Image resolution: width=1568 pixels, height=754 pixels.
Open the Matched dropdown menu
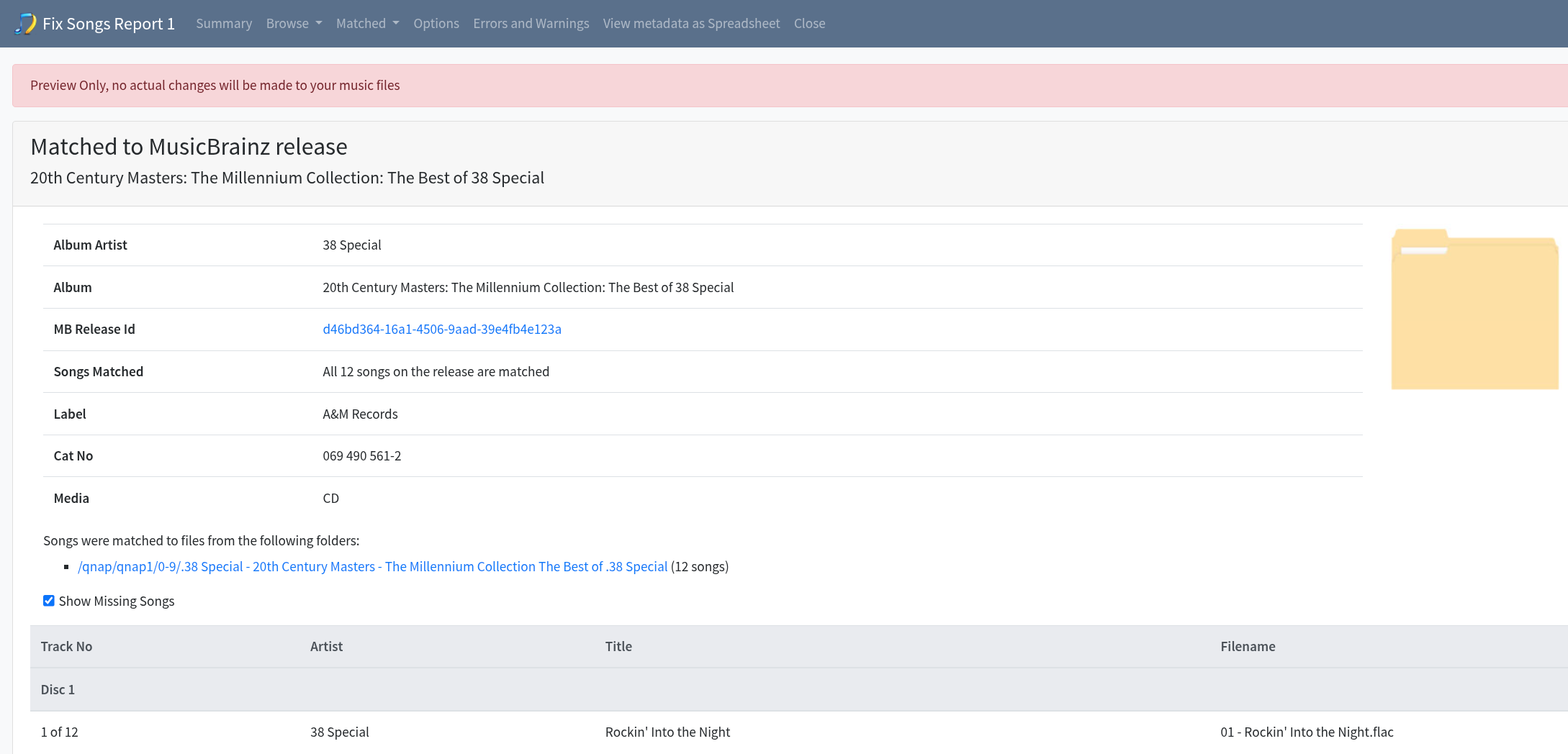point(367,24)
